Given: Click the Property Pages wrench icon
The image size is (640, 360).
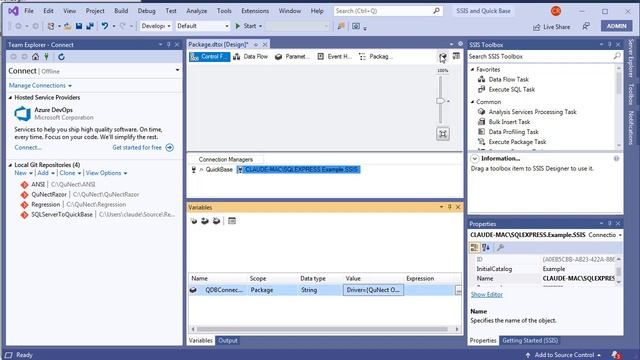Looking at the screenshot, I should pyautogui.click(x=500, y=247).
